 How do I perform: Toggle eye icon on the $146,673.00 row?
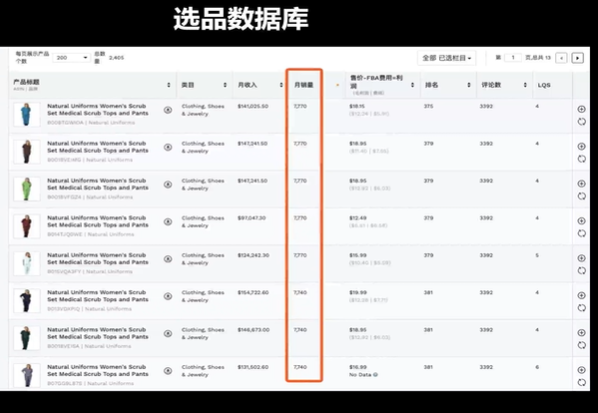[x=168, y=333]
